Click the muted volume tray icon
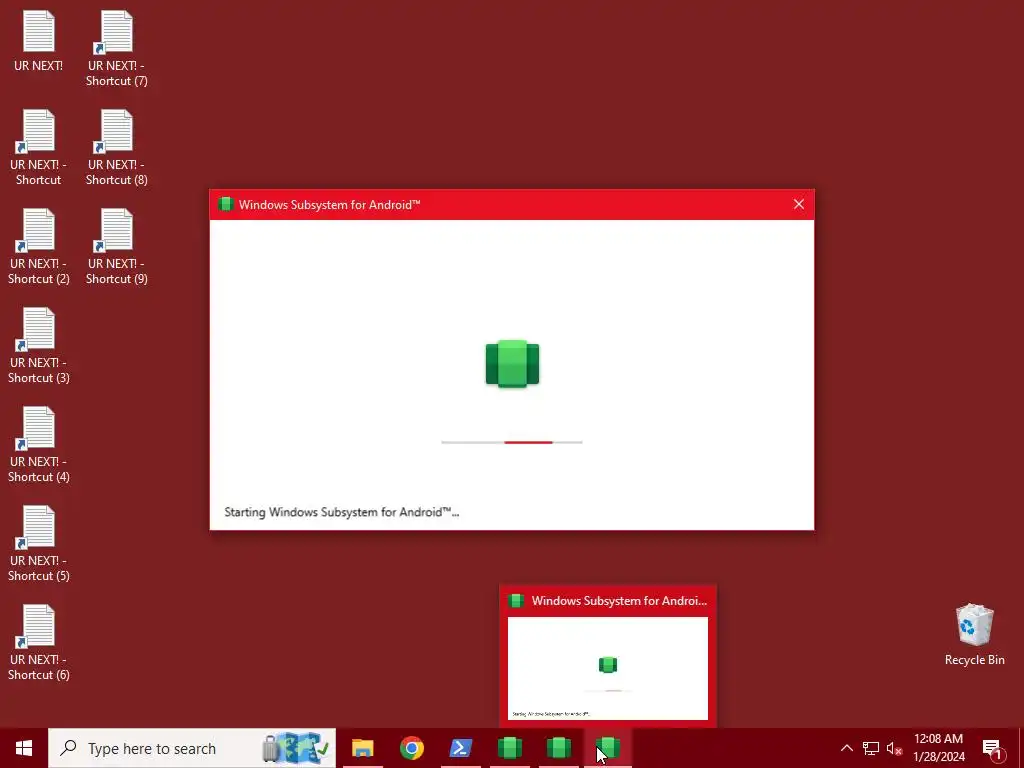Image resolution: width=1024 pixels, height=768 pixels. [x=894, y=748]
